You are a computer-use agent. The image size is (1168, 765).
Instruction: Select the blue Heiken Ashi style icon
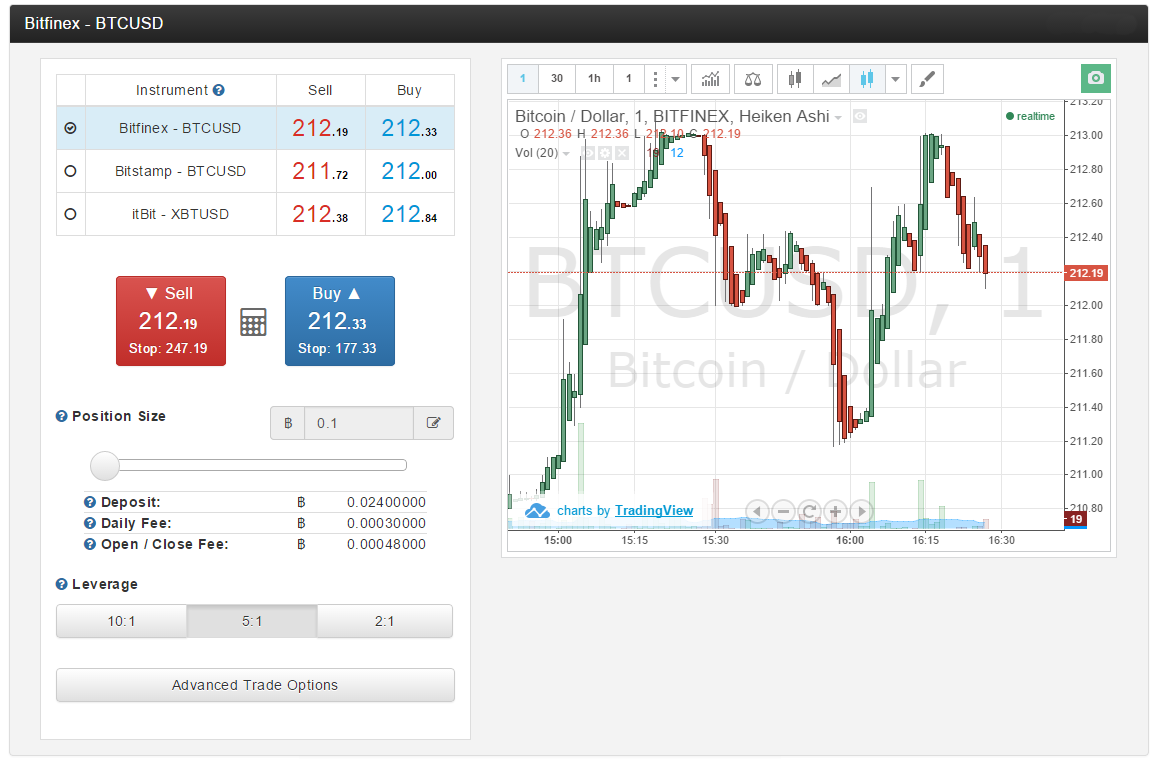tap(866, 79)
